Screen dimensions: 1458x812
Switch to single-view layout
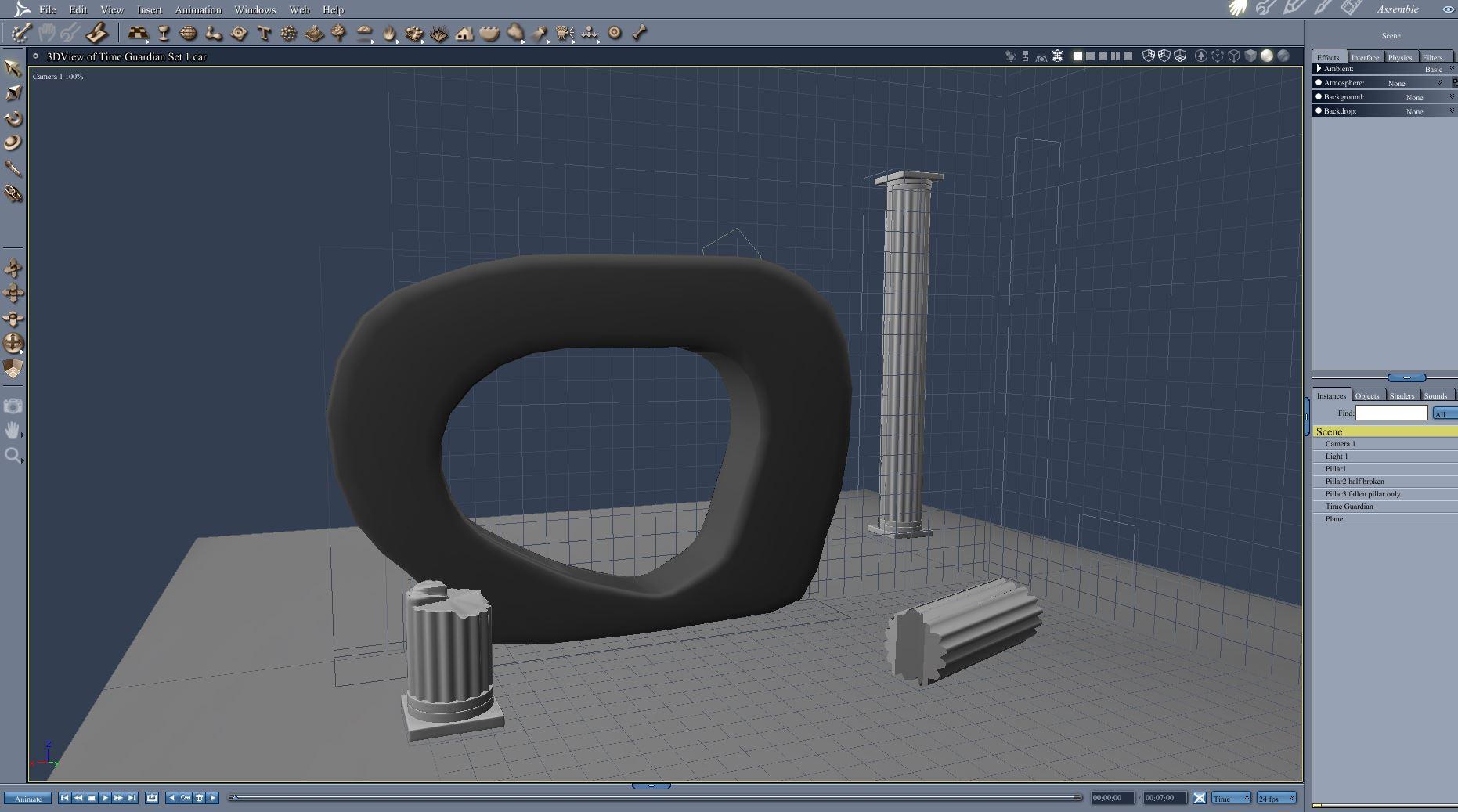pos(1077,56)
